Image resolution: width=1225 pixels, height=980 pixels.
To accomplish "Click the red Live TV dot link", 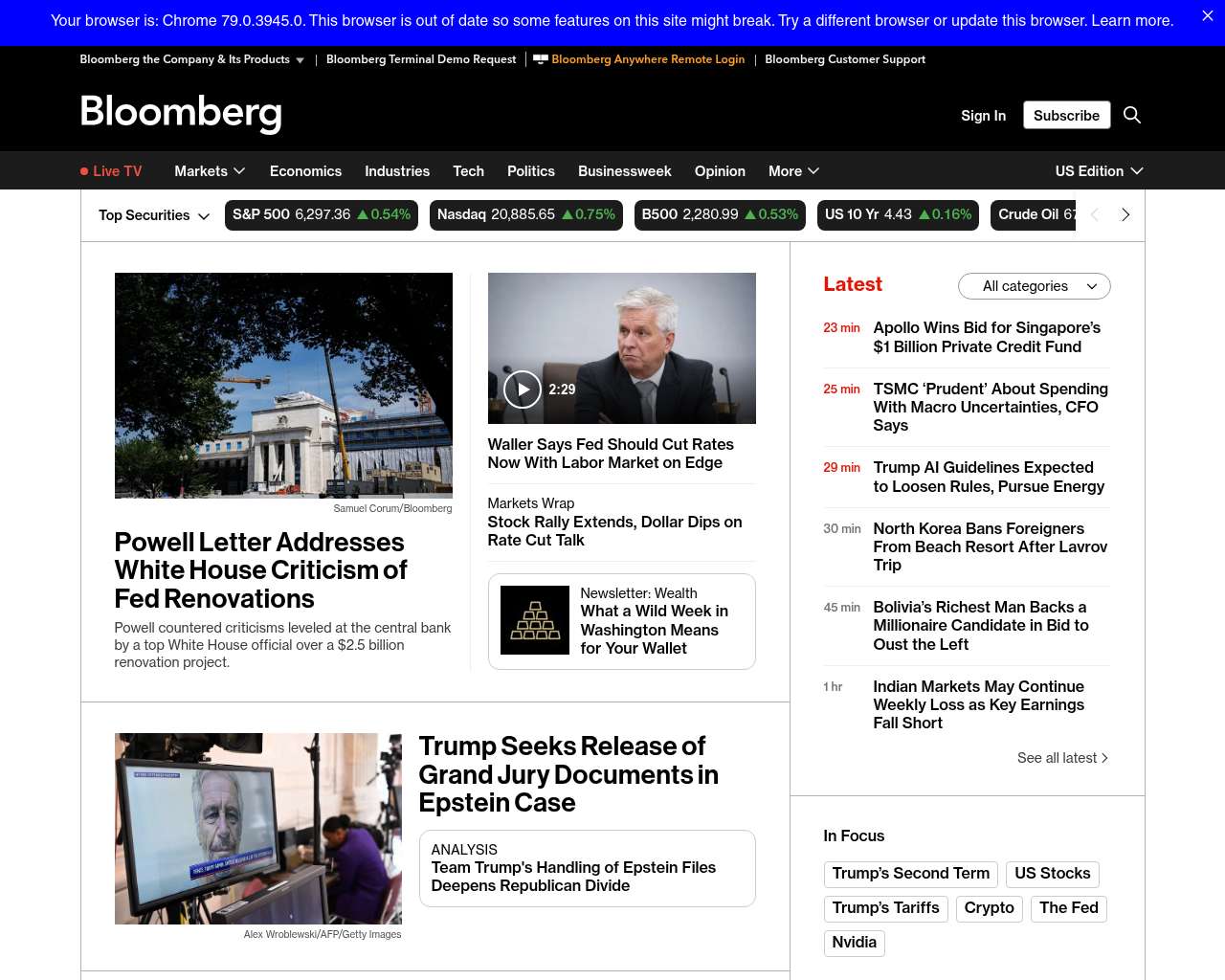I will [x=111, y=171].
